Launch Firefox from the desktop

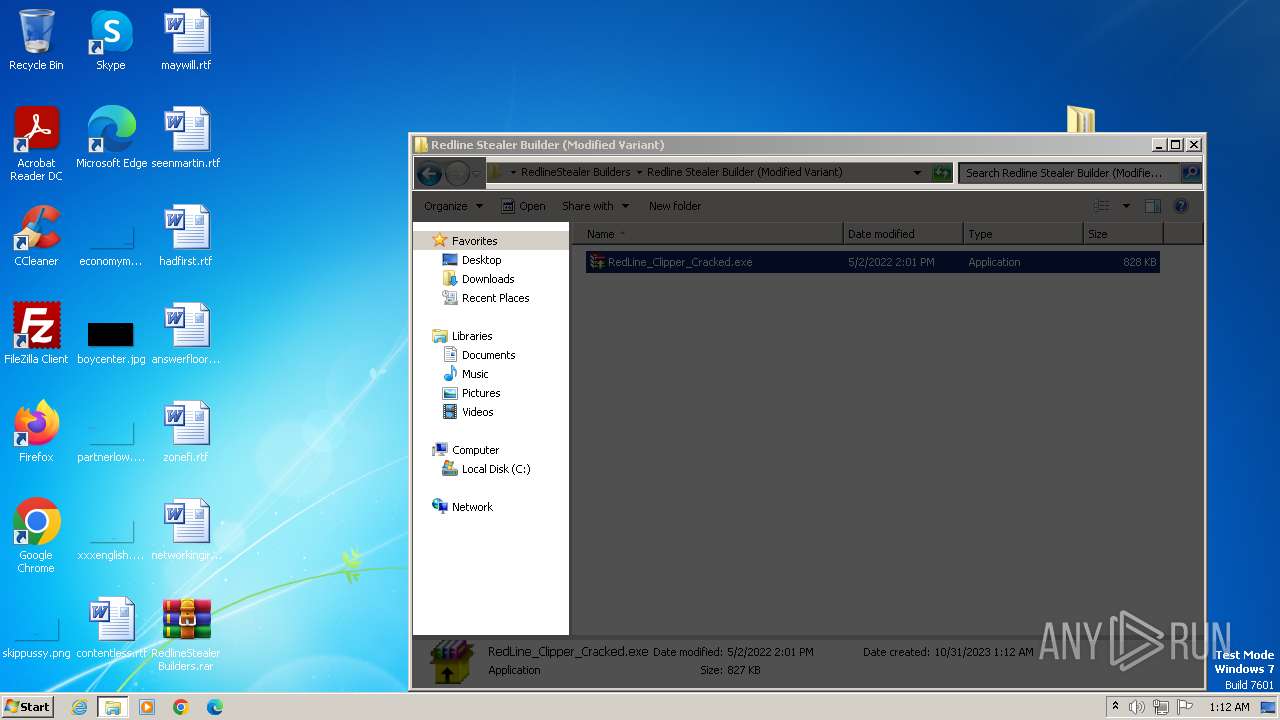click(x=36, y=432)
